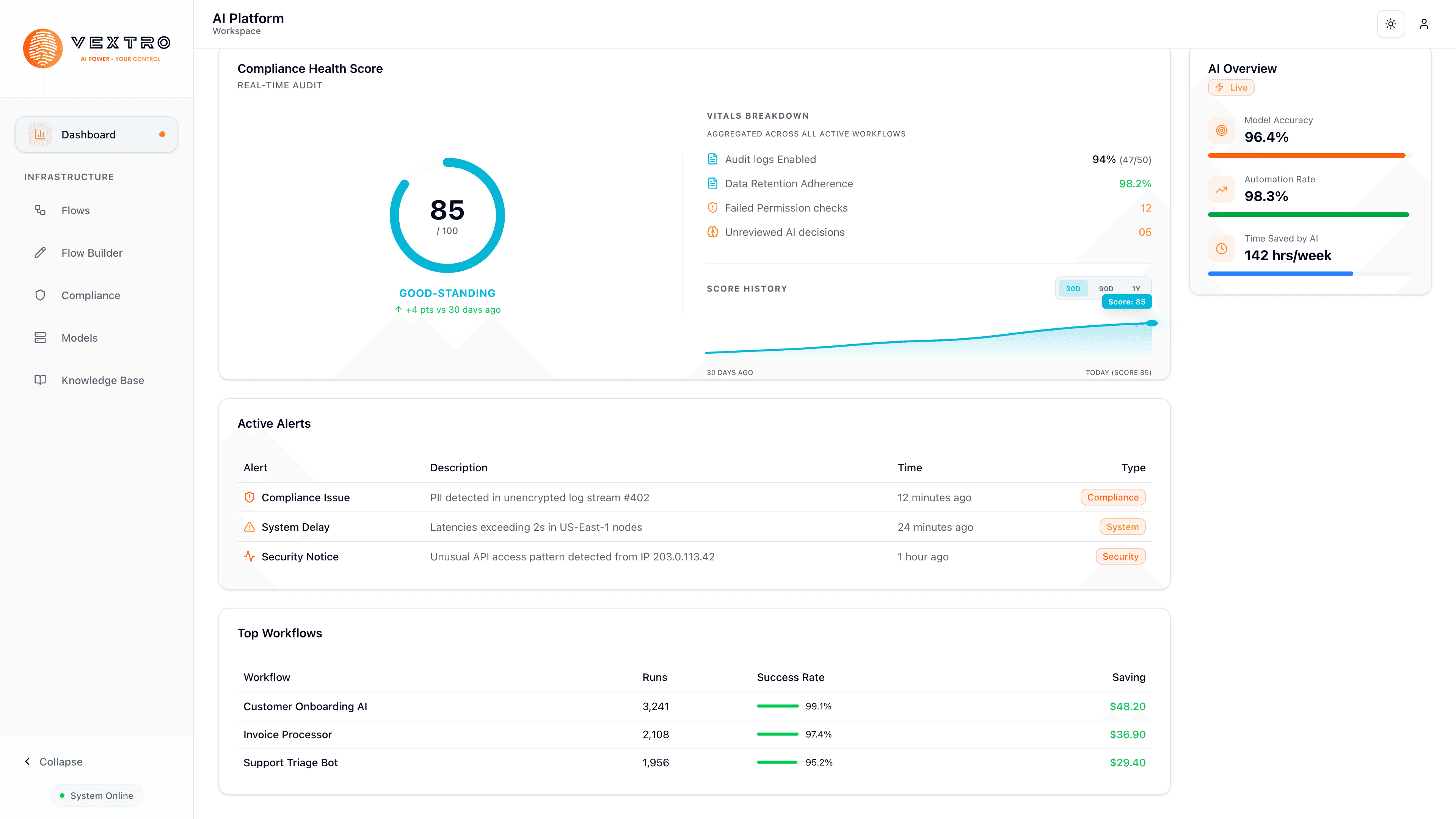The width and height of the screenshot is (1456, 819).
Task: Toggle the light/dark theme sun icon
Action: tap(1390, 24)
